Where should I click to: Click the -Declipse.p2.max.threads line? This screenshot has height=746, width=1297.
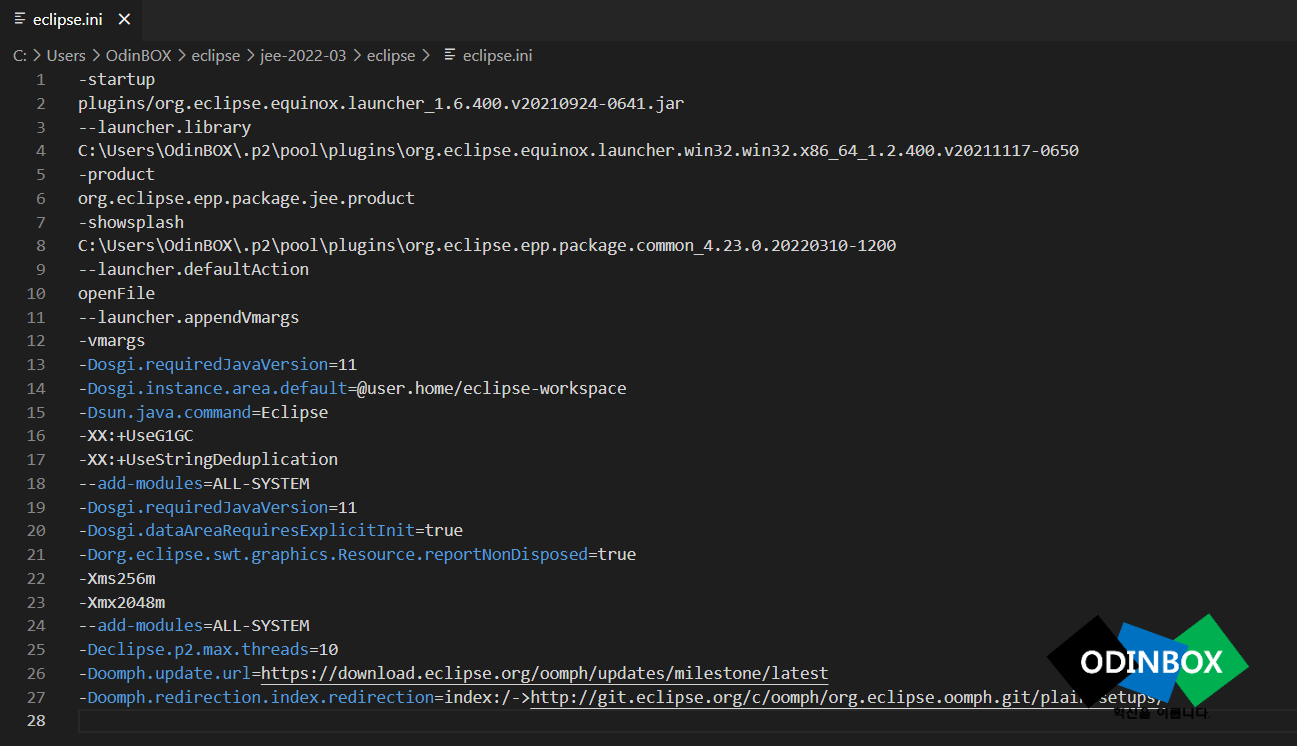click(208, 650)
